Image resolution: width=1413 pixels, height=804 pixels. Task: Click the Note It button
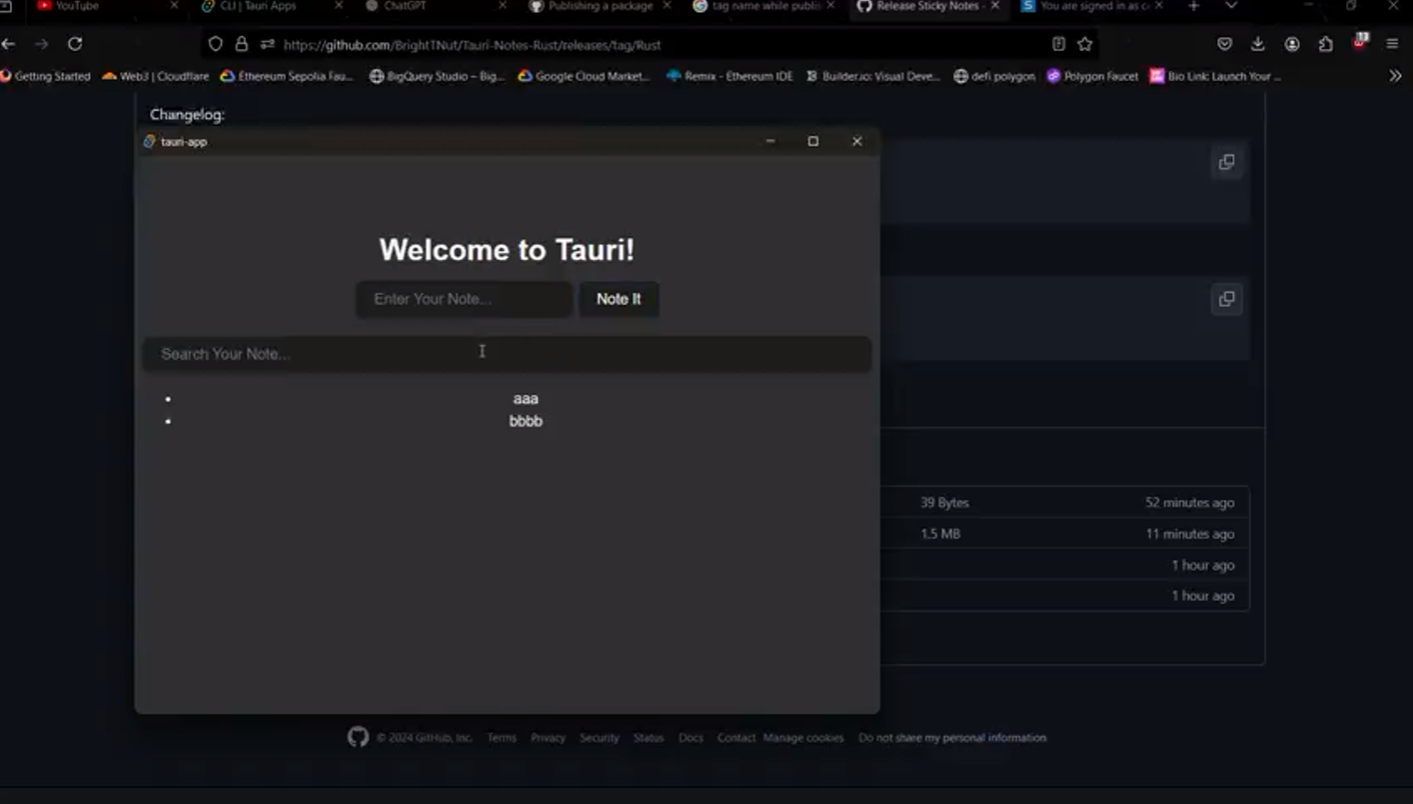click(x=619, y=299)
